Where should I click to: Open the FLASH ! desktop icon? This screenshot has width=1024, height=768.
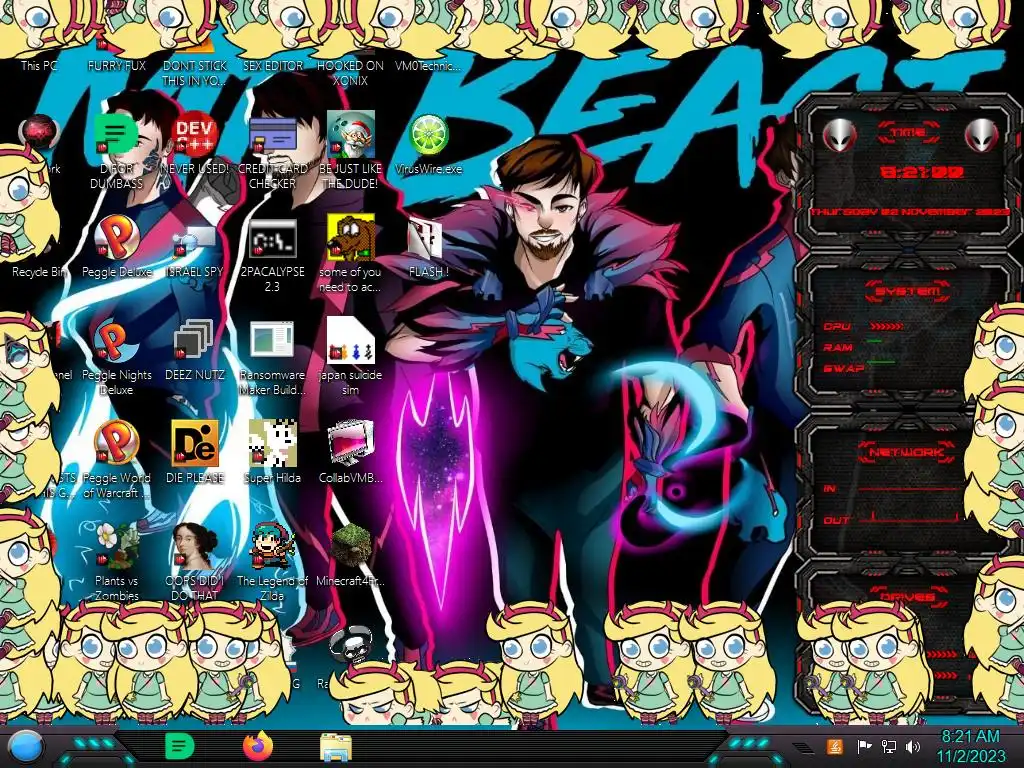[x=426, y=238]
